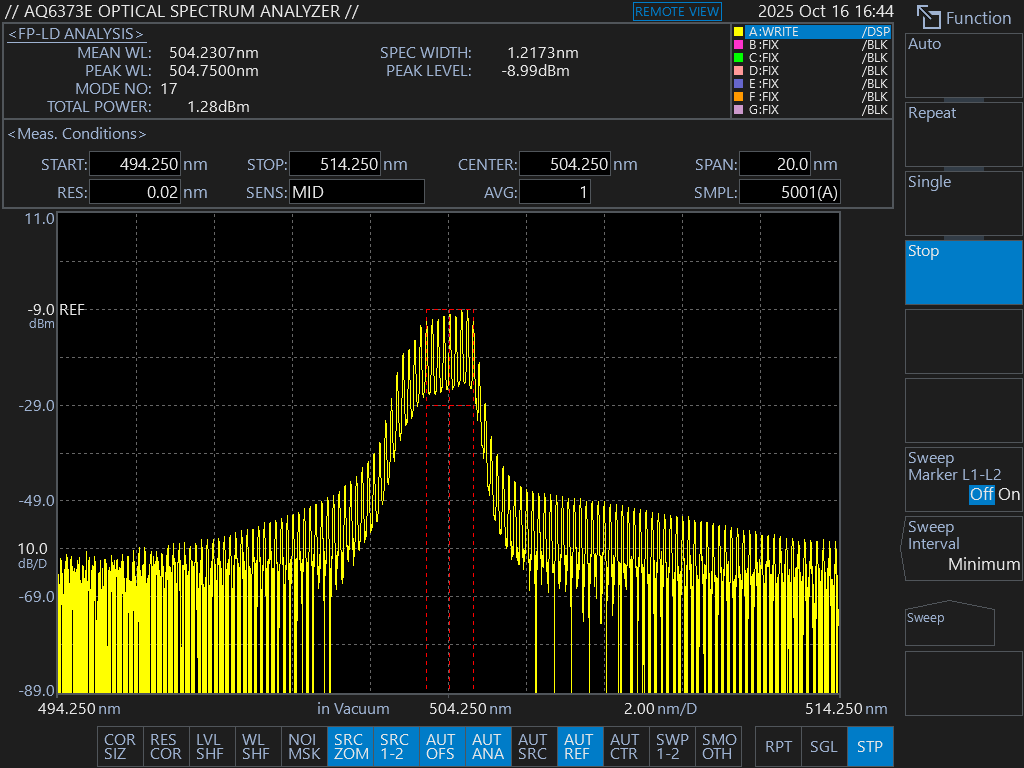
Task: Click the NOI MSK status icon
Action: (304, 747)
